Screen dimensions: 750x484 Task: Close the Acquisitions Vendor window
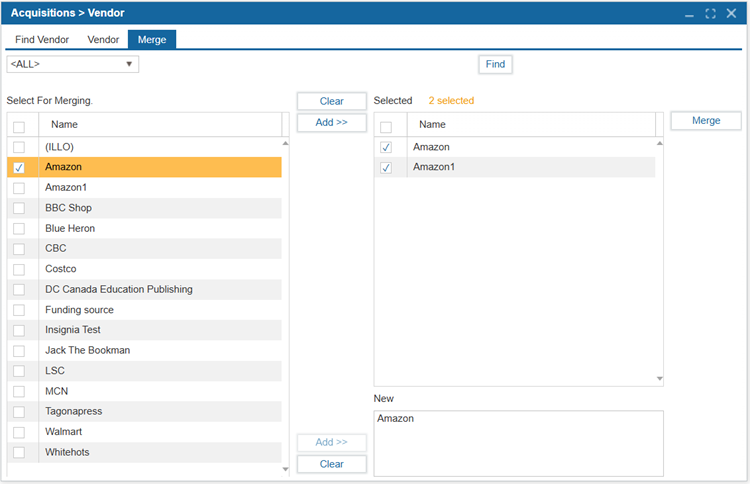pos(731,13)
